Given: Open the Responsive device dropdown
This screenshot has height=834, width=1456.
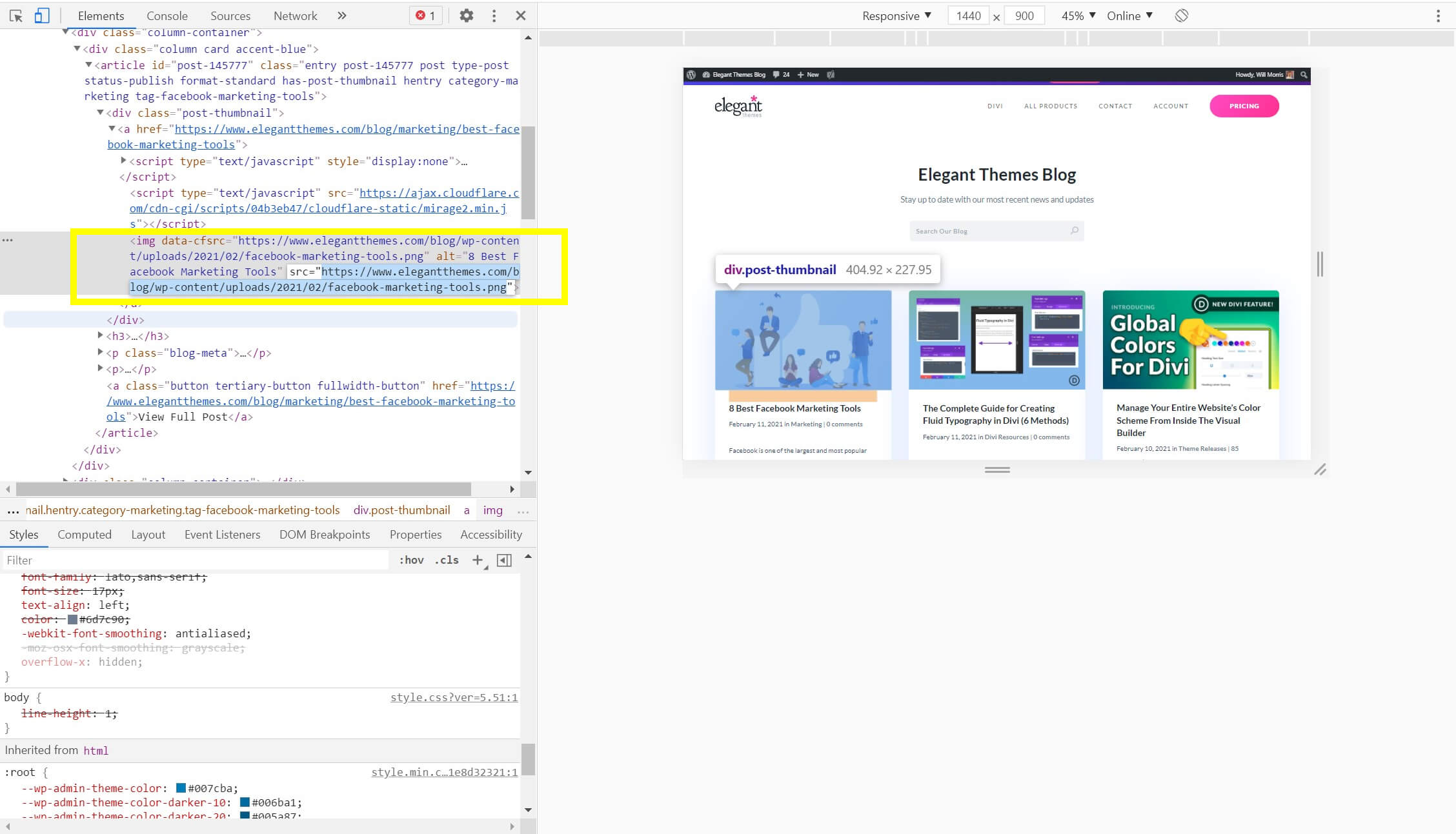Looking at the screenshot, I should coord(897,15).
